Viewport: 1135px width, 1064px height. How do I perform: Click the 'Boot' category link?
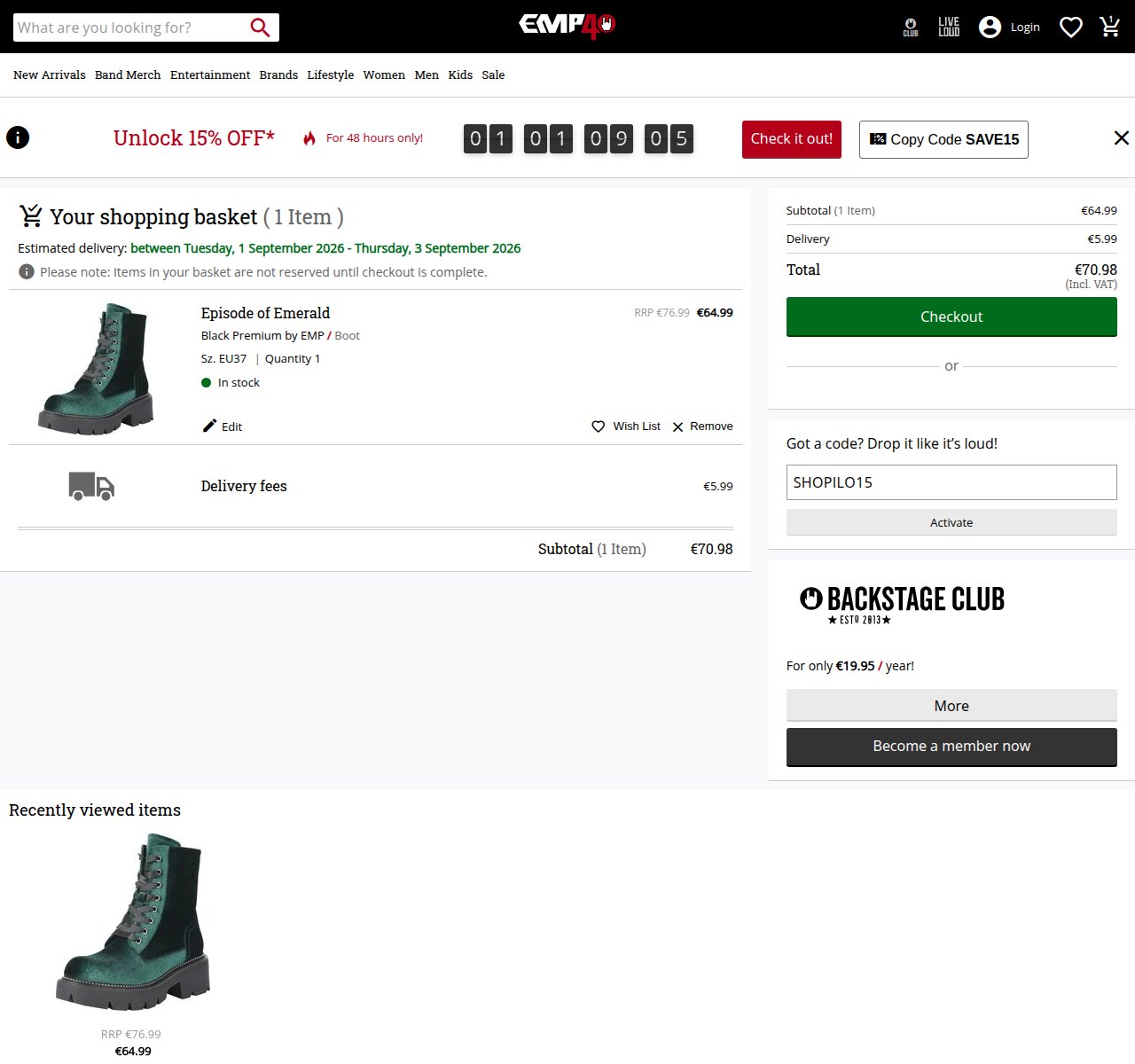coord(347,335)
